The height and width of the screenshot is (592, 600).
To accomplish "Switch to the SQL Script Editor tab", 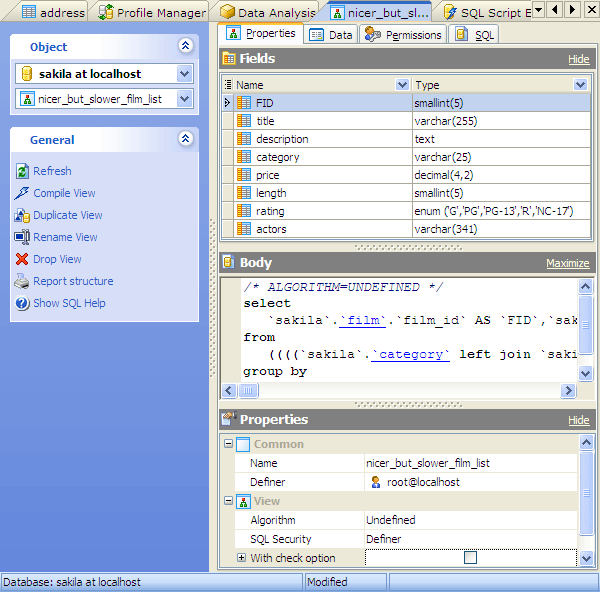I will tap(488, 13).
